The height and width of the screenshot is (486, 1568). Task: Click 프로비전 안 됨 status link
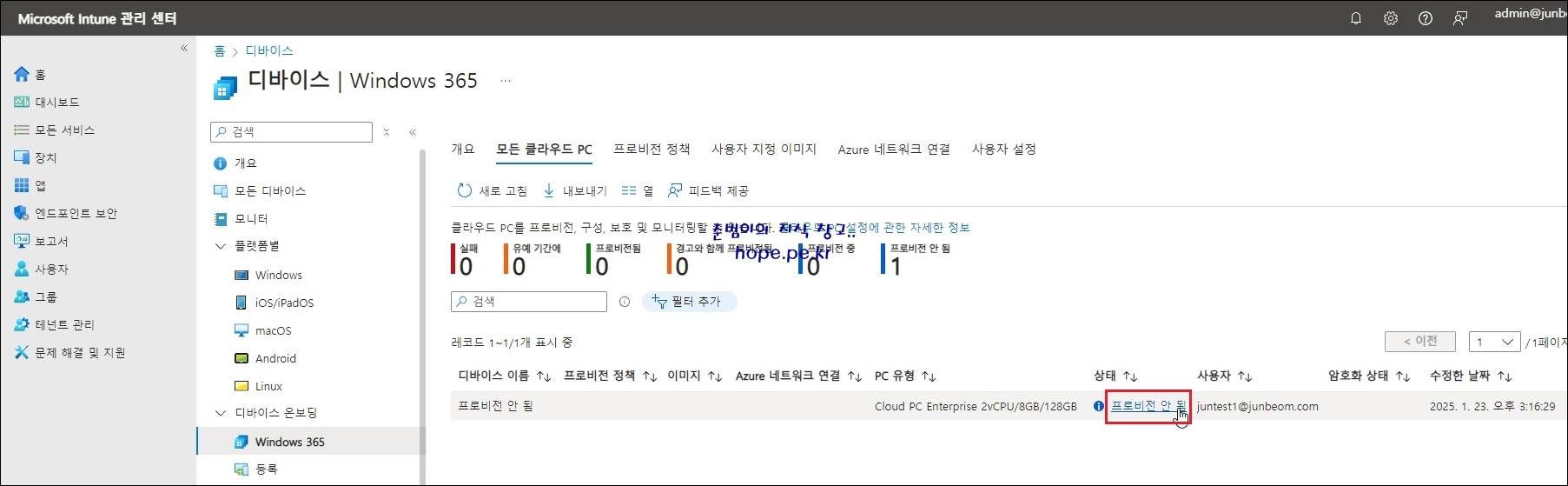coord(1148,406)
